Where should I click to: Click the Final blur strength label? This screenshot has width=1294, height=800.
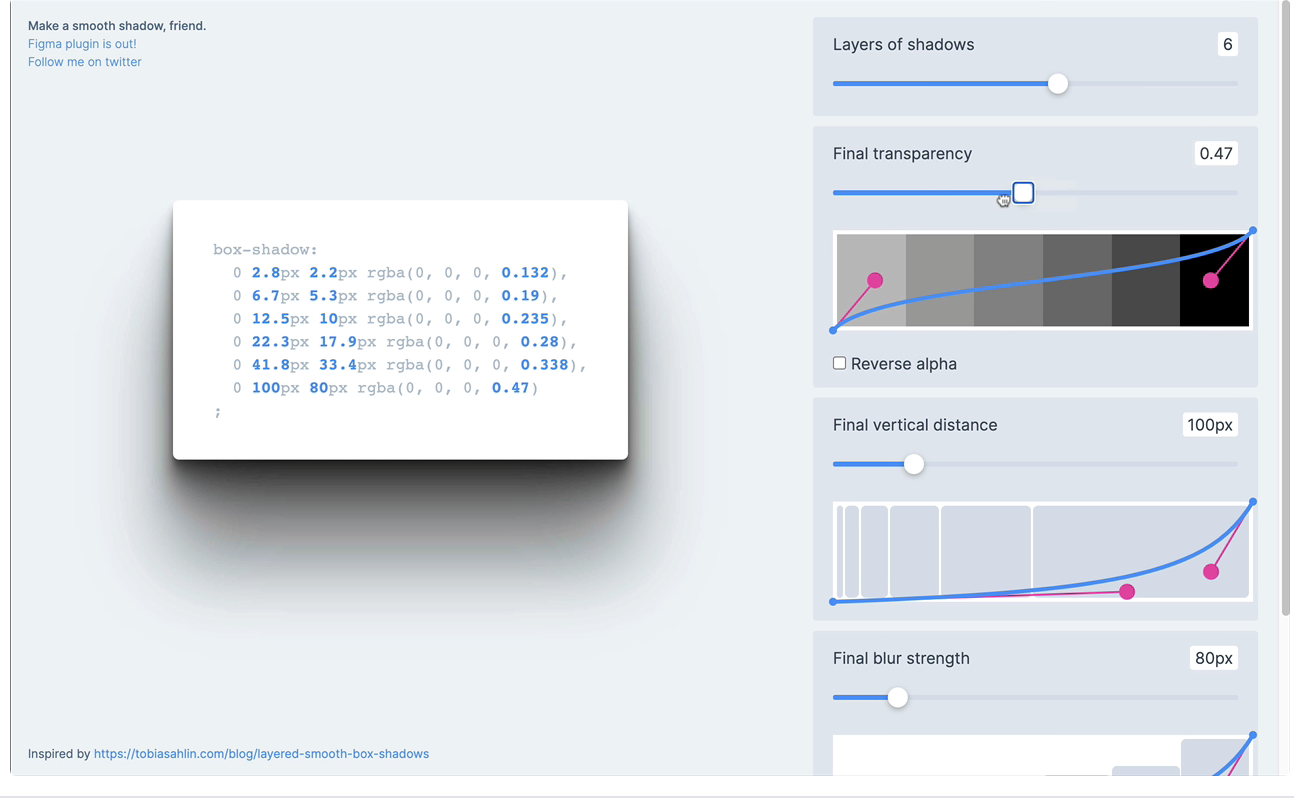tap(901, 658)
